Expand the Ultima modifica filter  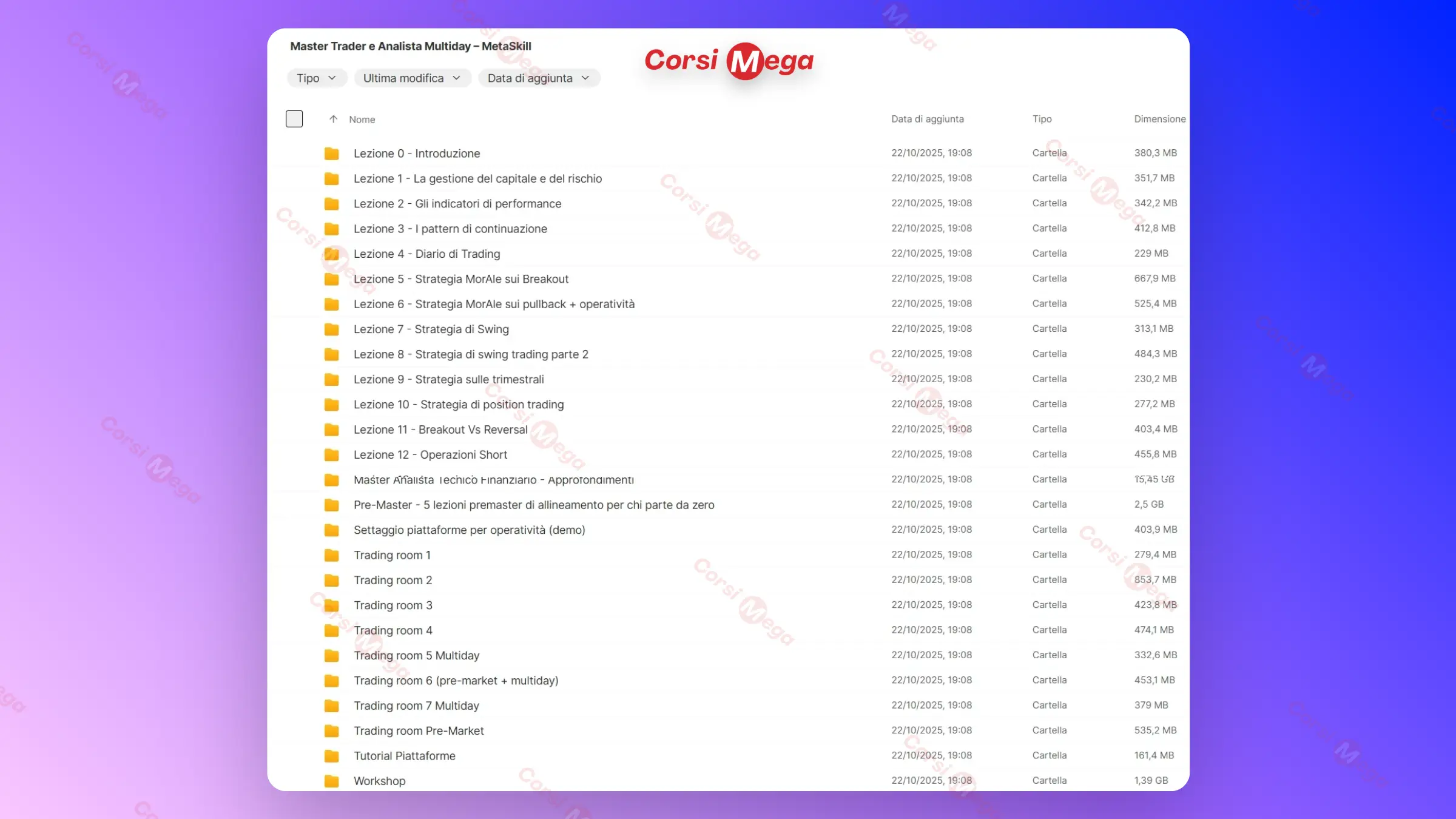point(412,78)
